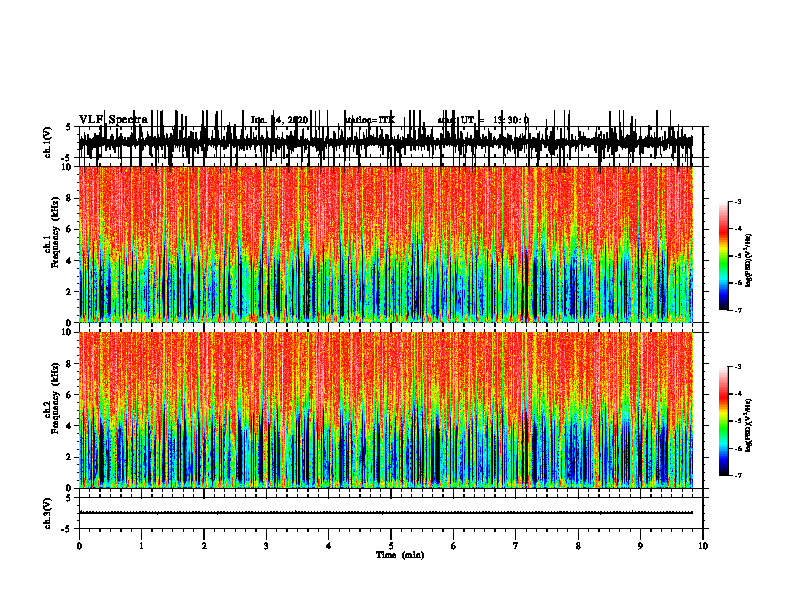Click the "2" kHz tick on ch.2 axis
The height and width of the screenshot is (612, 792).
pos(70,457)
